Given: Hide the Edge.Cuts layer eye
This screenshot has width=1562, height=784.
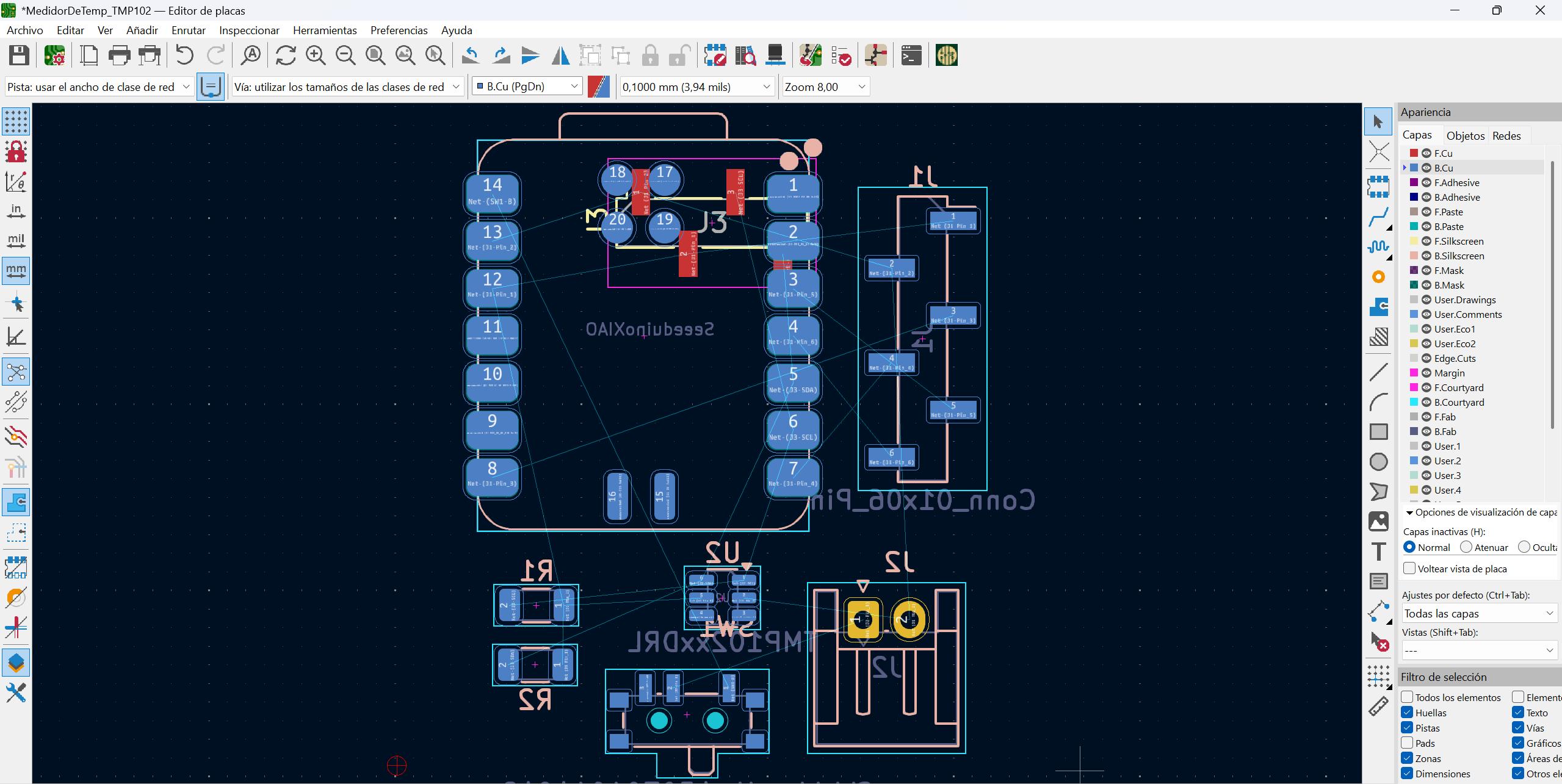Looking at the screenshot, I should coord(1426,358).
